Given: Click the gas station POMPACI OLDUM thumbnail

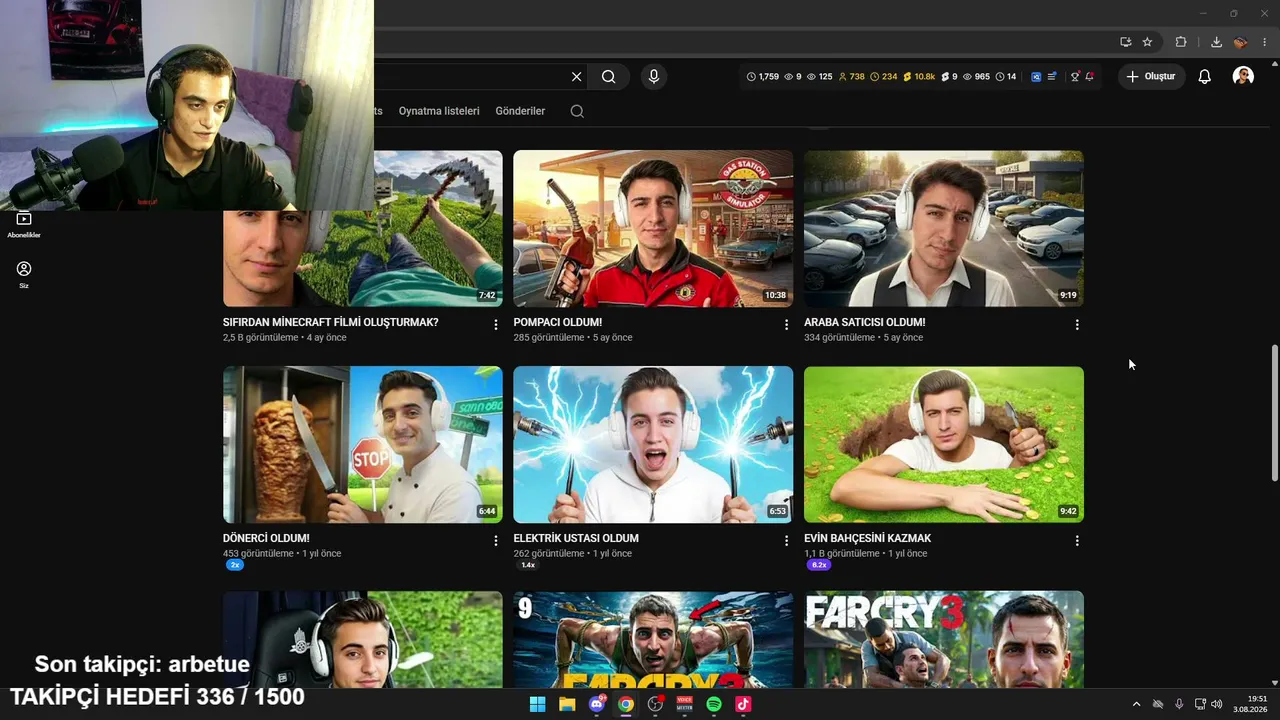Looking at the screenshot, I should point(654,229).
